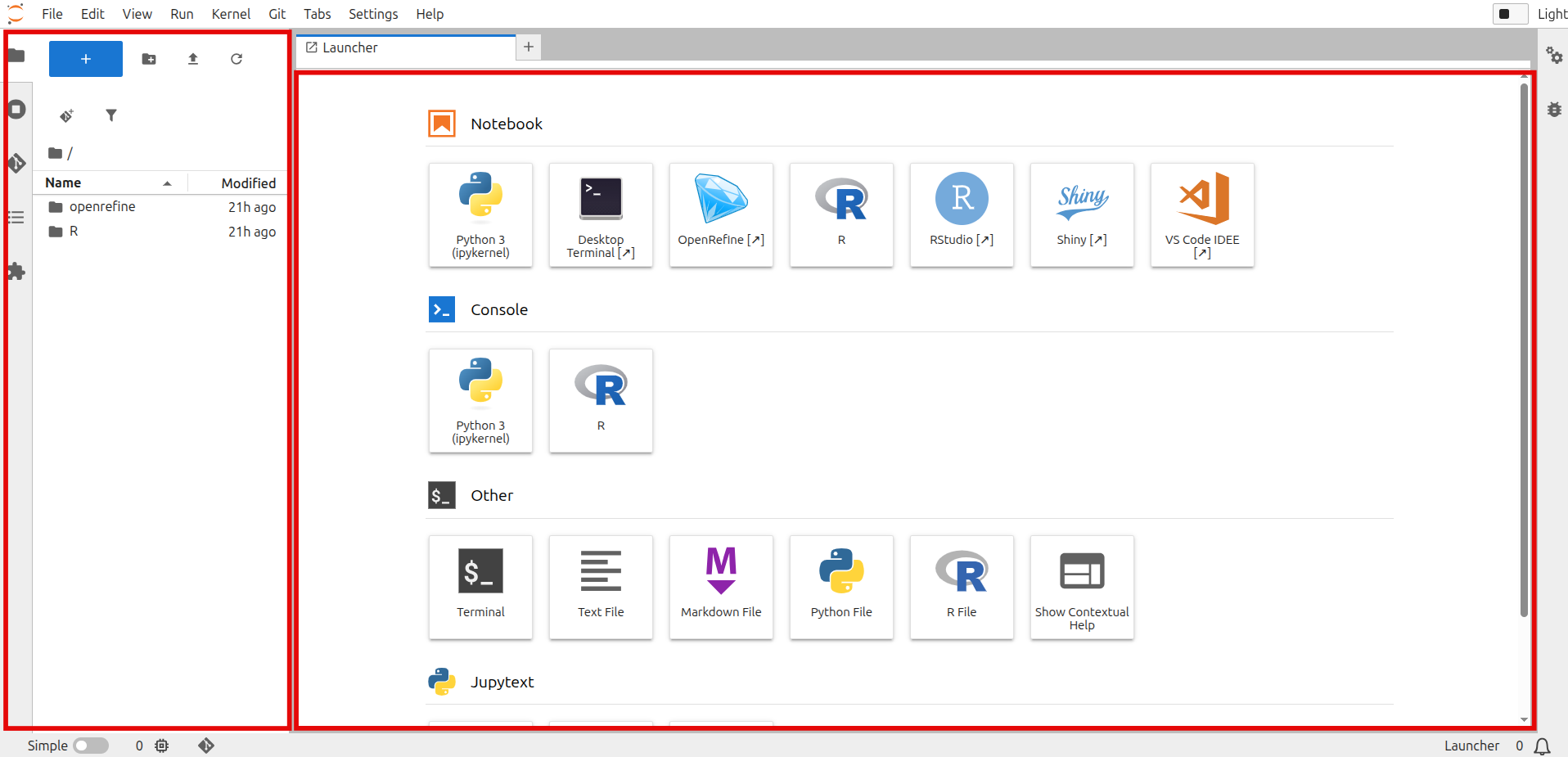The image size is (1568, 757).
Task: Click the Jupyter logo
Action: coord(16,14)
